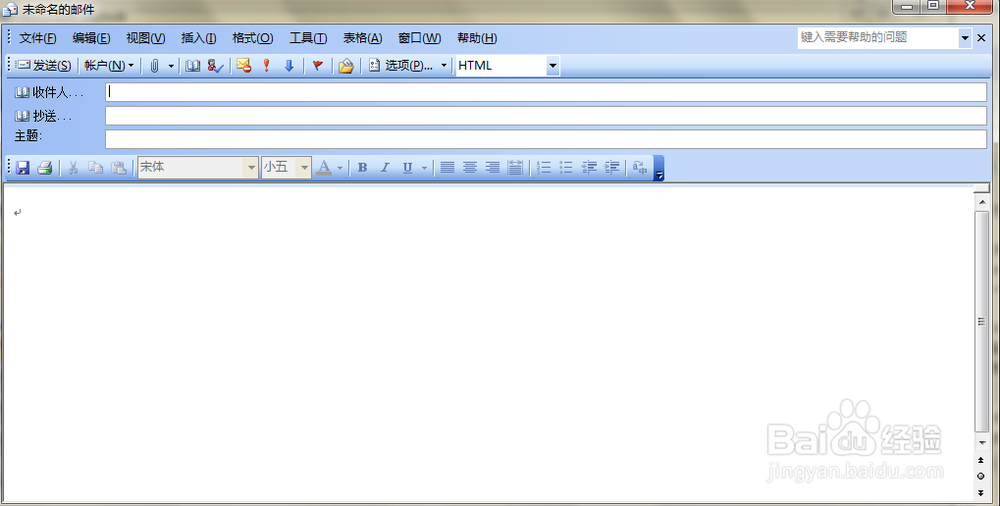Image resolution: width=1000 pixels, height=506 pixels.
Task: Click the save floppy disk icon
Action: [x=23, y=168]
